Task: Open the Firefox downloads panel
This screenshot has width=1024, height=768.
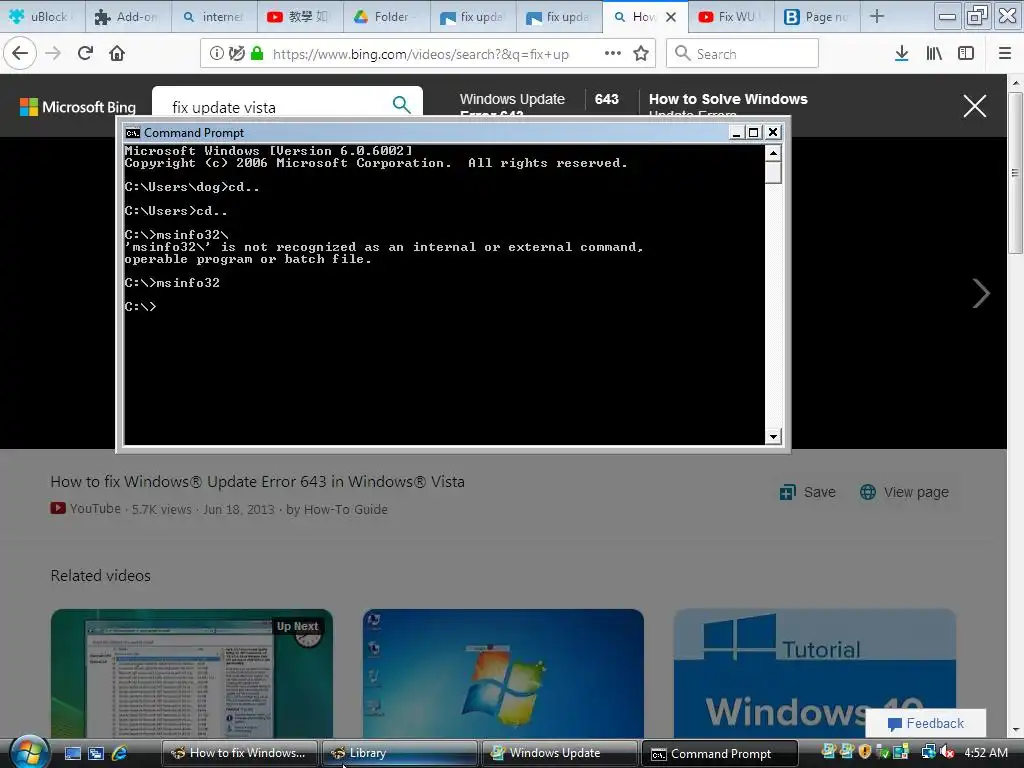Action: [x=901, y=54]
